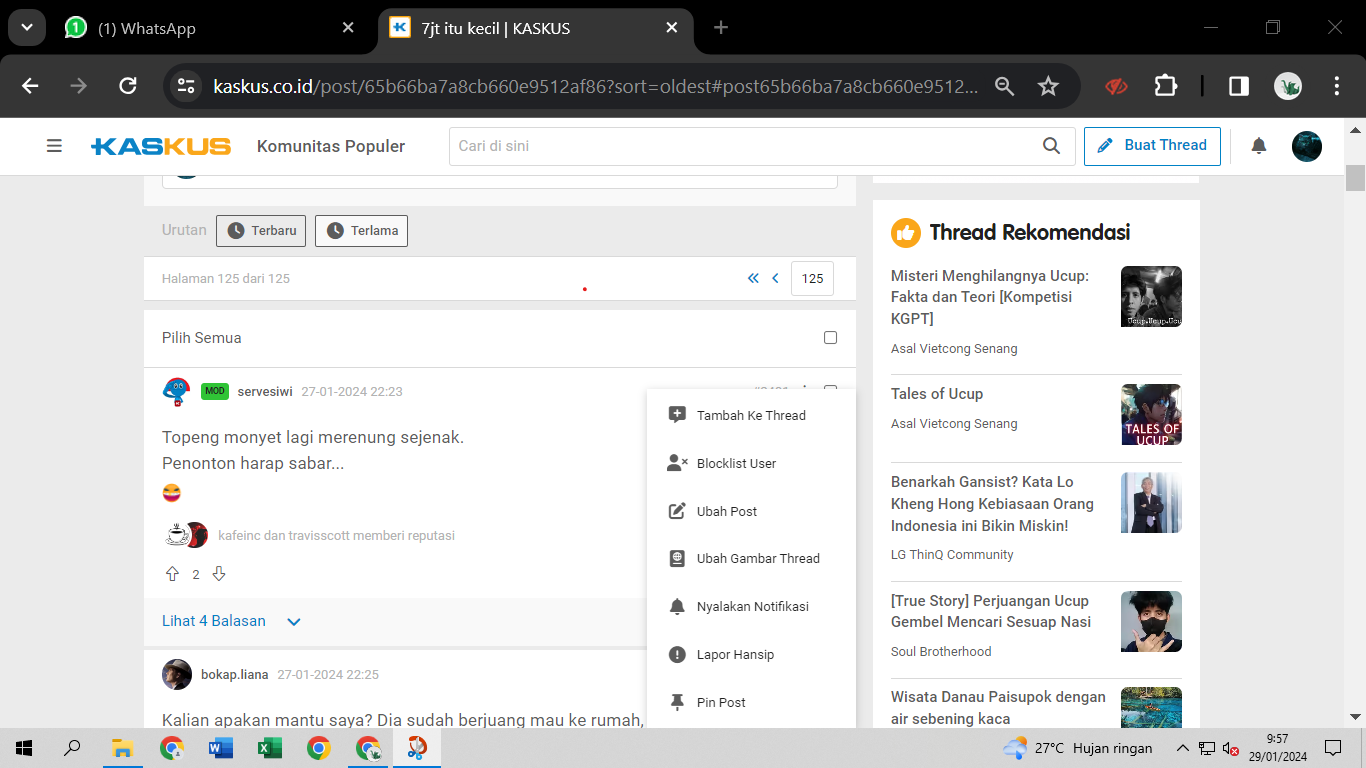Image resolution: width=1366 pixels, height=768 pixels.
Task: Expand Lihat 4 Balasan replies
Action: click(x=232, y=621)
